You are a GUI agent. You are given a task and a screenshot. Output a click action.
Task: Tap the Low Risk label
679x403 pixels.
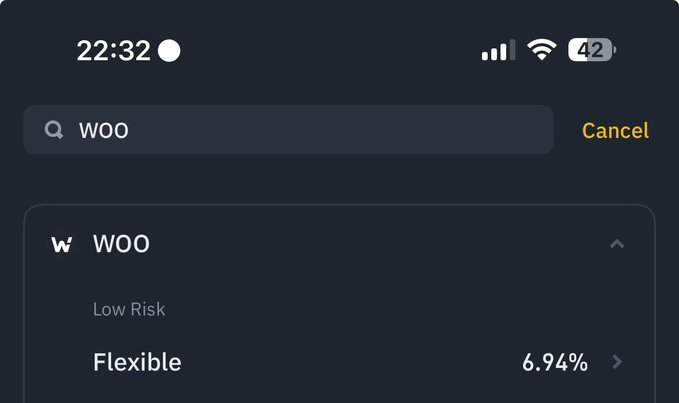[129, 309]
